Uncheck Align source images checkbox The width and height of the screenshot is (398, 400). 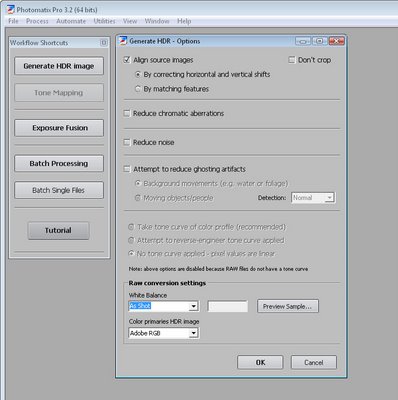[127, 60]
